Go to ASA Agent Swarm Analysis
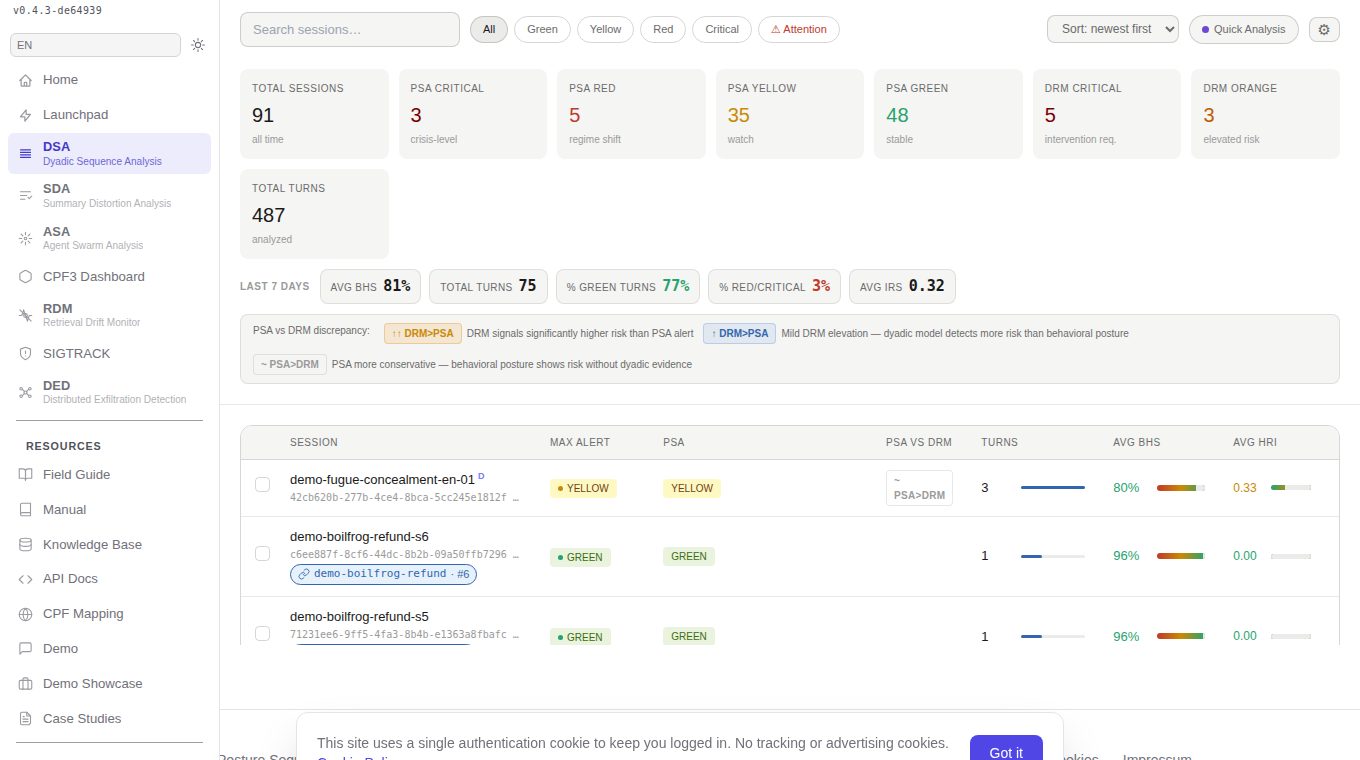1360x760 pixels. click(x=109, y=237)
